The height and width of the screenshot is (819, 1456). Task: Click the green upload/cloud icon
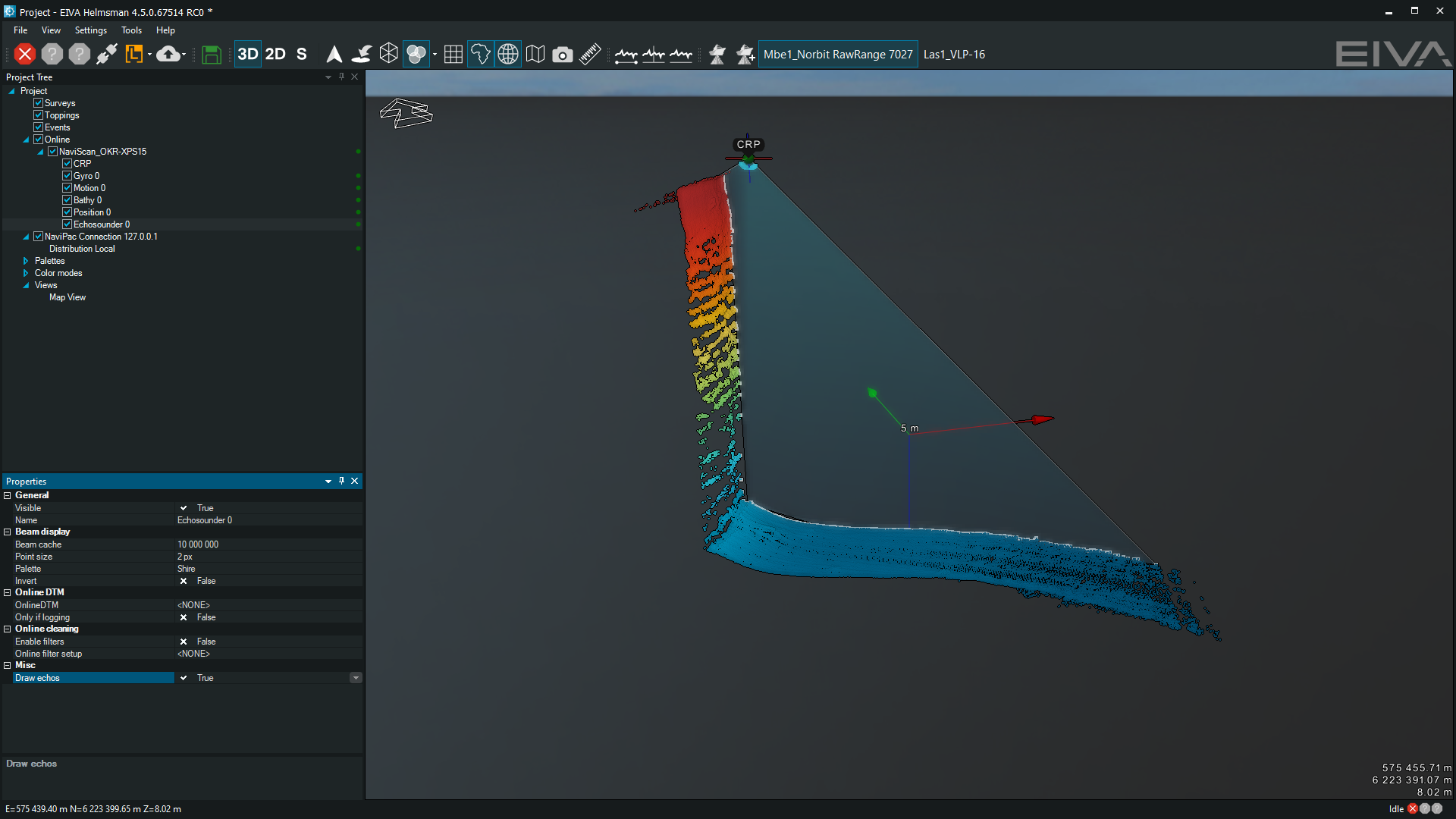click(x=166, y=54)
